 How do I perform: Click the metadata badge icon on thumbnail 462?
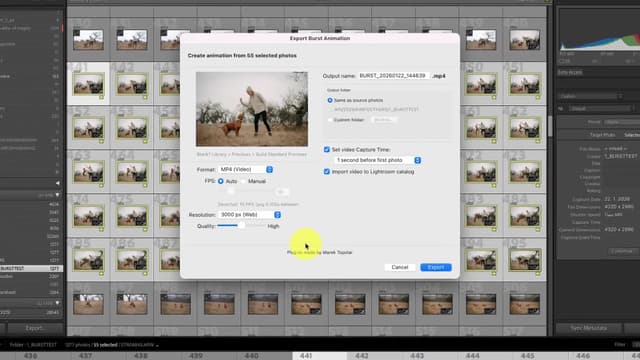pos(538,142)
